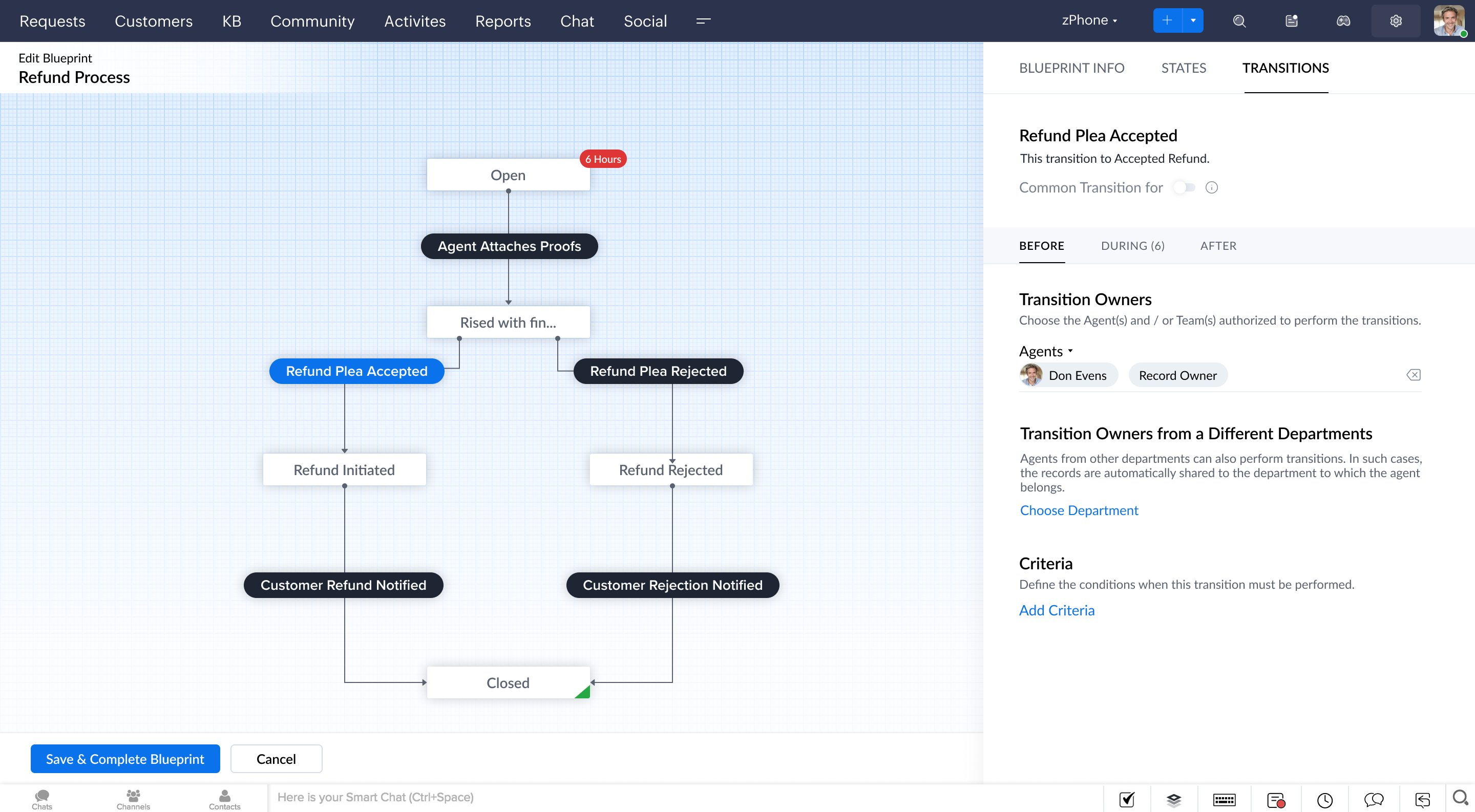Open the search icon in top navigation

(x=1239, y=21)
